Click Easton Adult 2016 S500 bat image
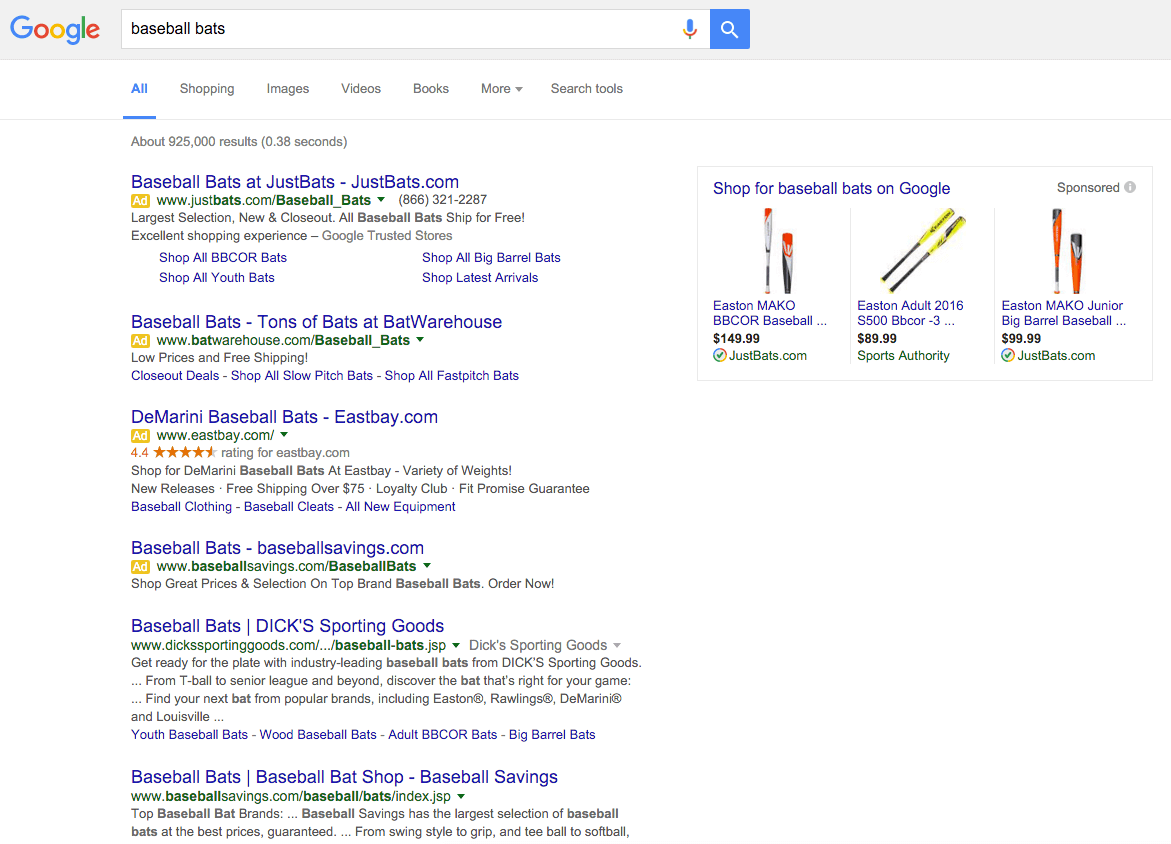The height and width of the screenshot is (844, 1171). pyautogui.click(x=923, y=250)
